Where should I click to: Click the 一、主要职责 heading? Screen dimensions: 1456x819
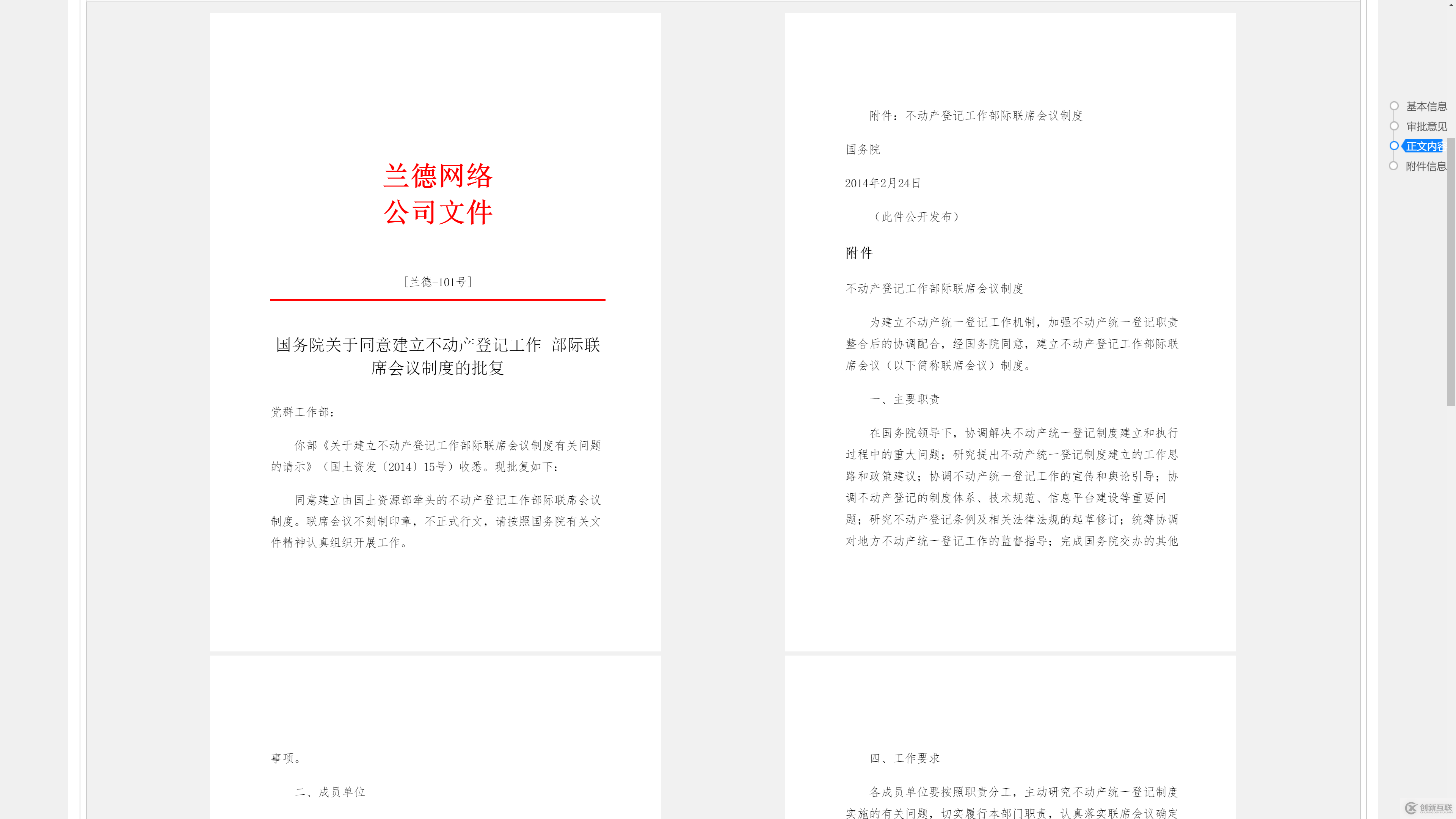(904, 399)
